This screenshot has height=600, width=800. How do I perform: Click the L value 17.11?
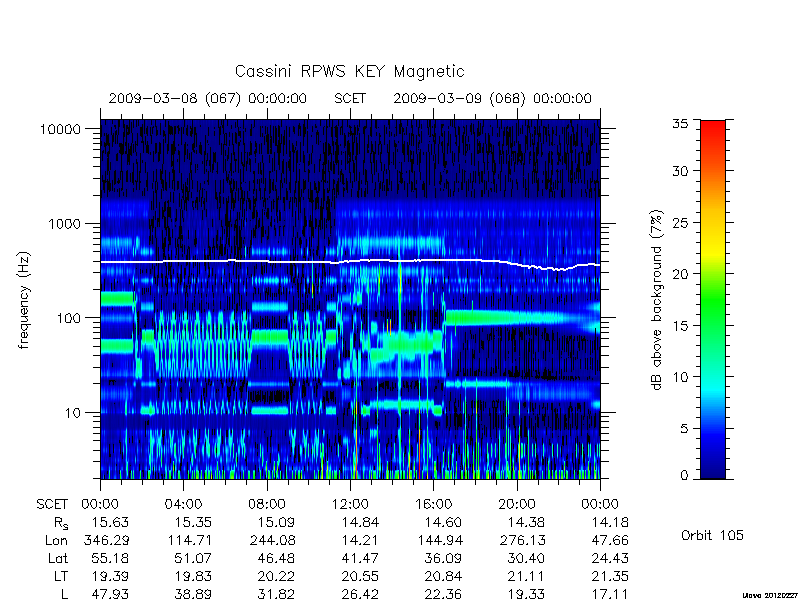coord(610,594)
